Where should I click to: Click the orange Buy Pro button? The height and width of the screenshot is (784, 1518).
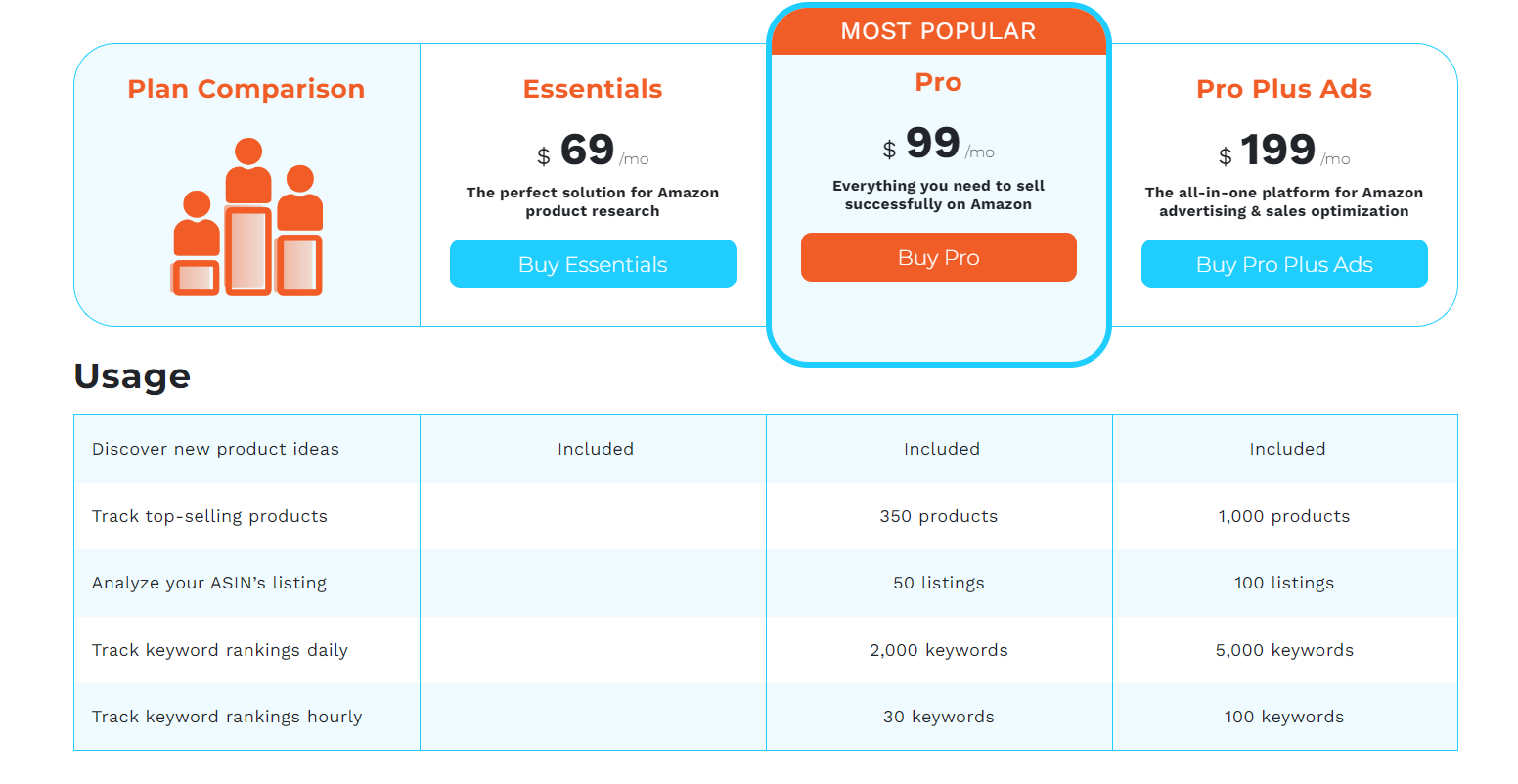click(x=938, y=257)
